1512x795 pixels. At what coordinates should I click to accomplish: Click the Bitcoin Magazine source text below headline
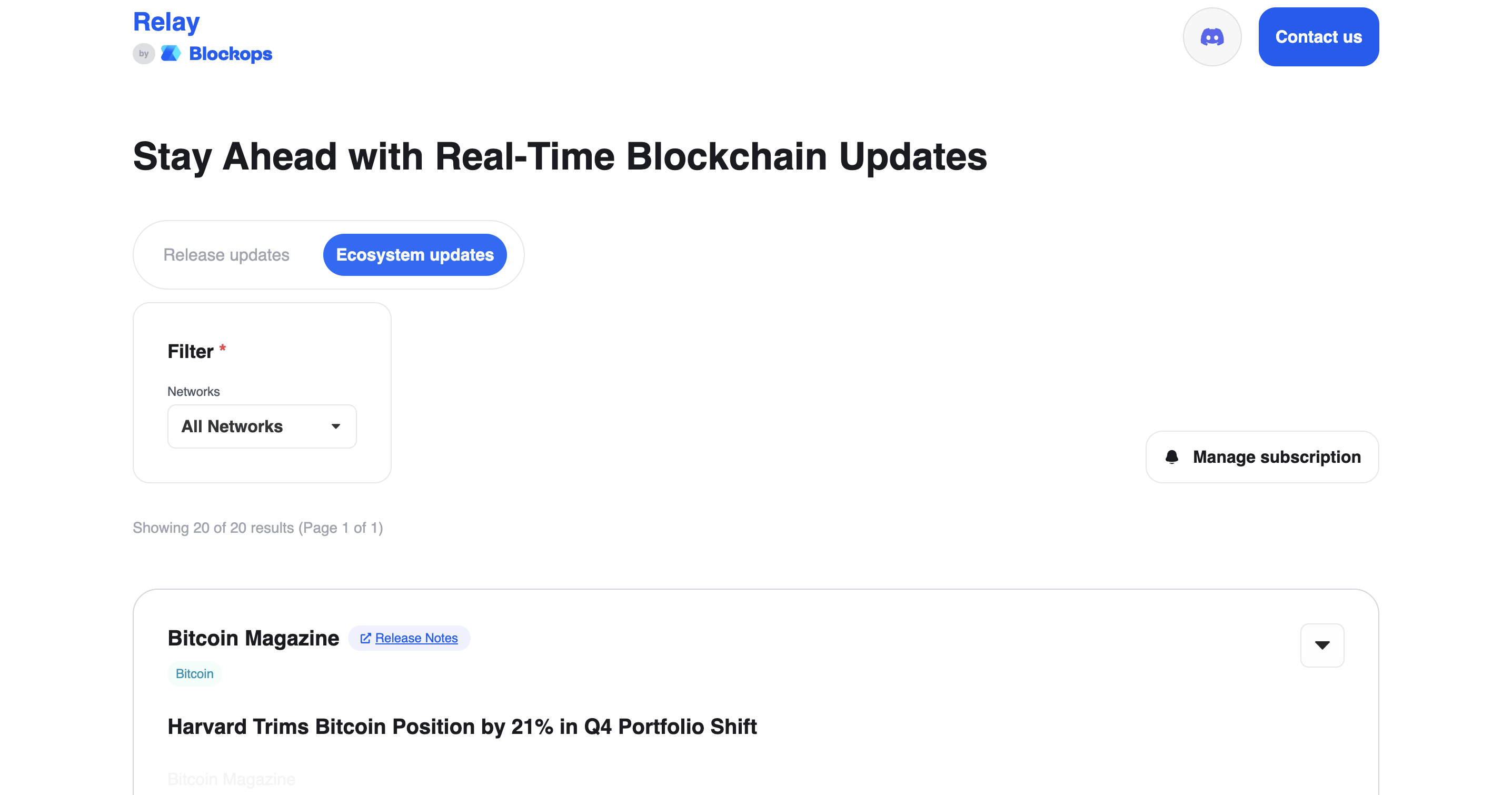[231, 779]
